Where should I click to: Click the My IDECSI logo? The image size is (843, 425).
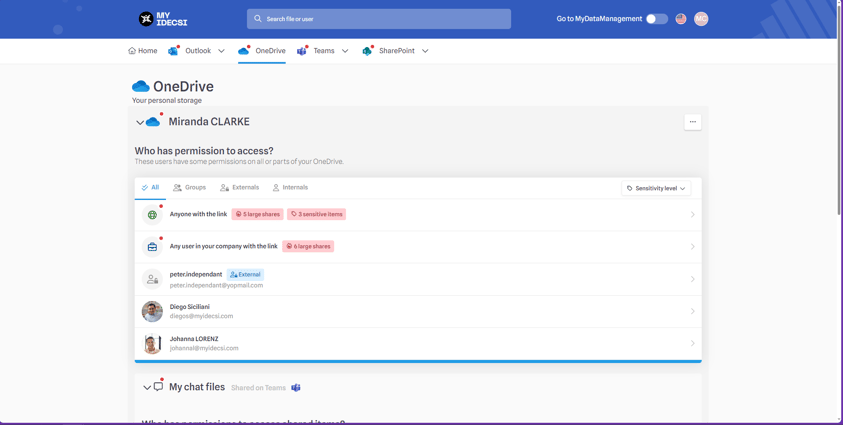[163, 19]
